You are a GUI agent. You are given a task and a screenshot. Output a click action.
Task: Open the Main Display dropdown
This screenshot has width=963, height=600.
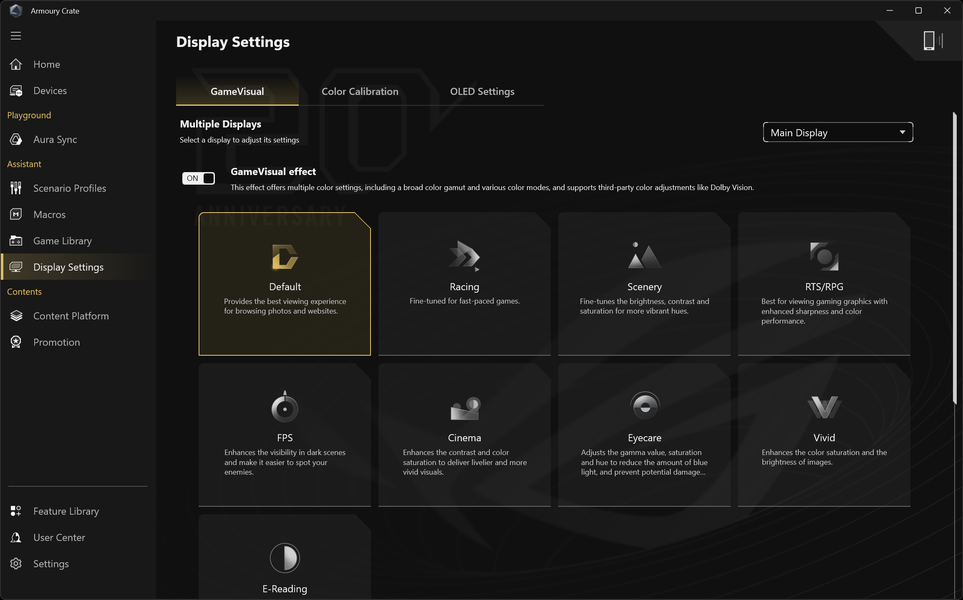tap(838, 133)
